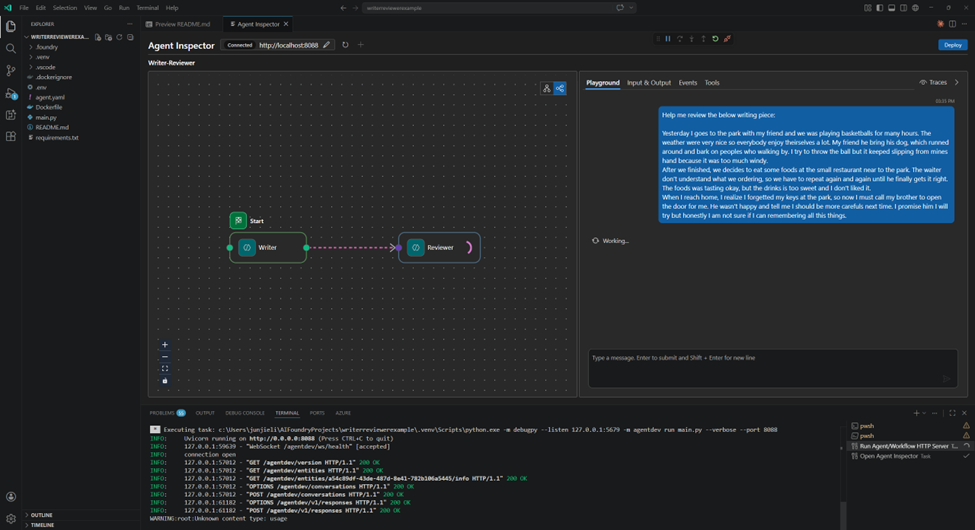Viewport: 975px width, 530px height.
Task: Expand the OUTLINE section
Action: (42, 515)
